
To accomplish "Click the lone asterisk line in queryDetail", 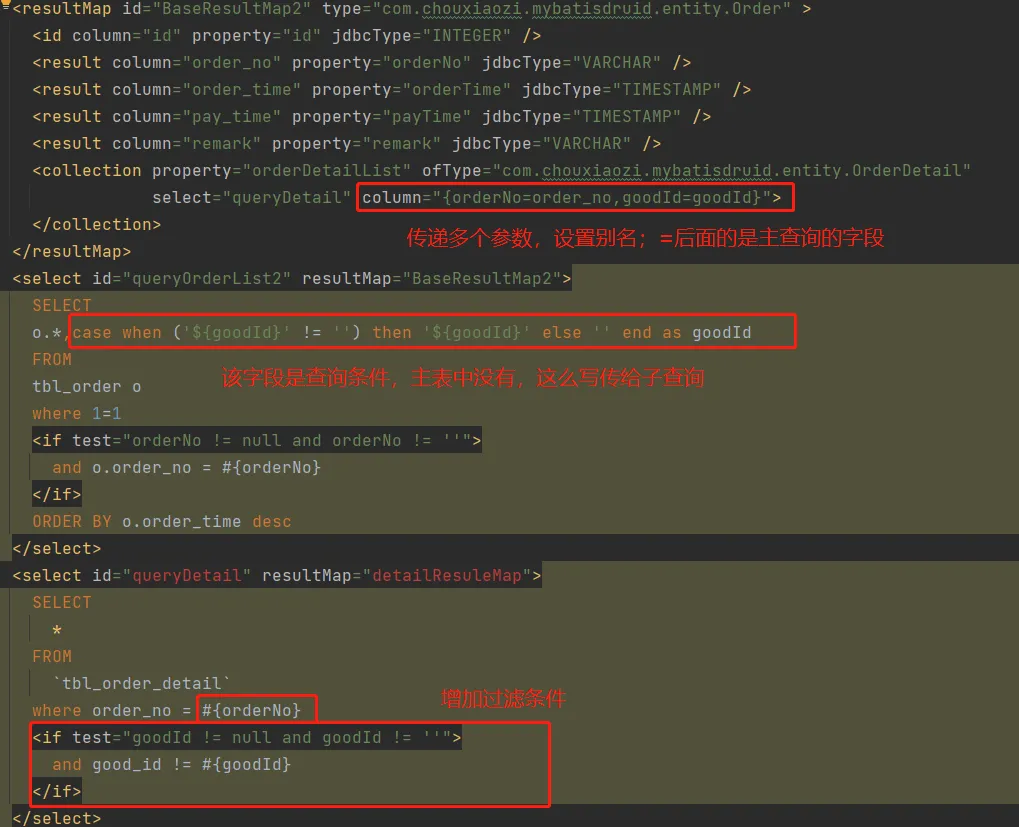I will tap(57, 630).
